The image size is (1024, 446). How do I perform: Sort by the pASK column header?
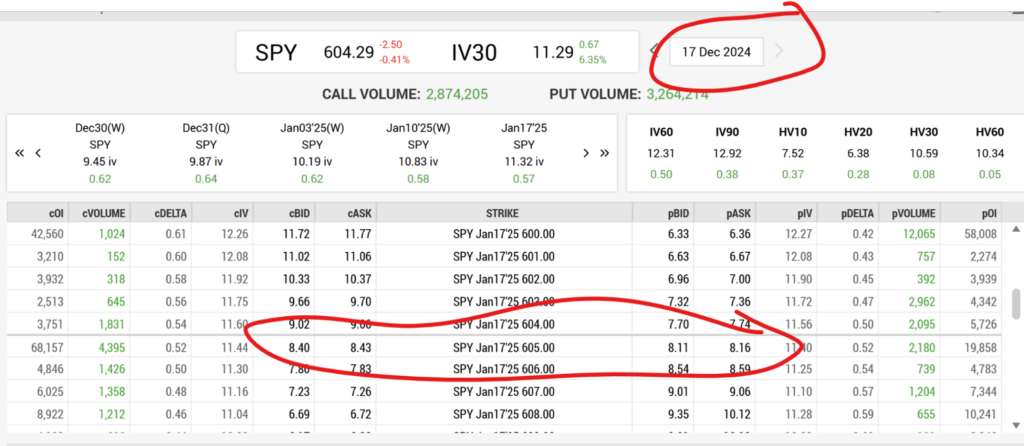pos(724,213)
